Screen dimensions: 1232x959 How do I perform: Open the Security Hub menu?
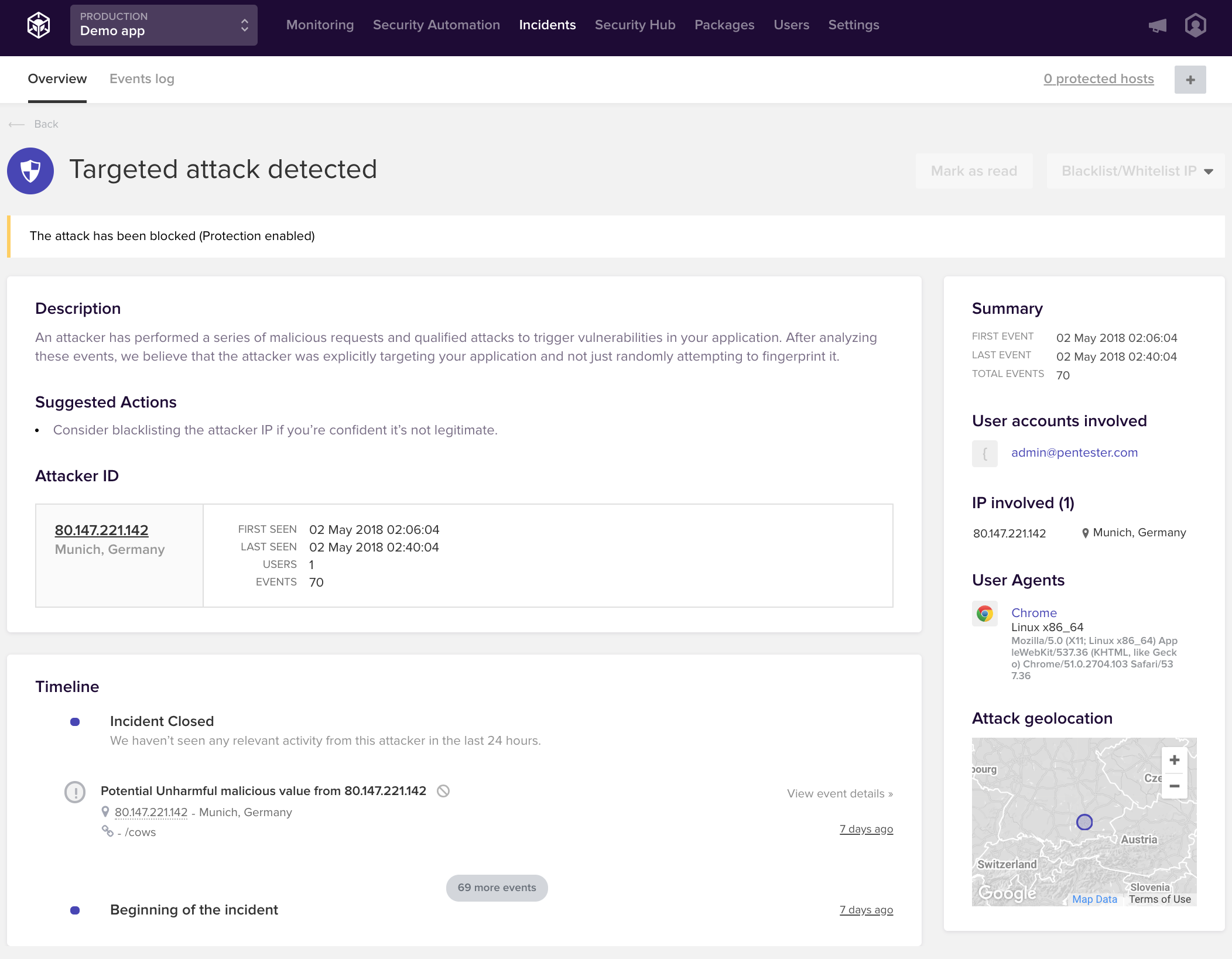pos(635,25)
